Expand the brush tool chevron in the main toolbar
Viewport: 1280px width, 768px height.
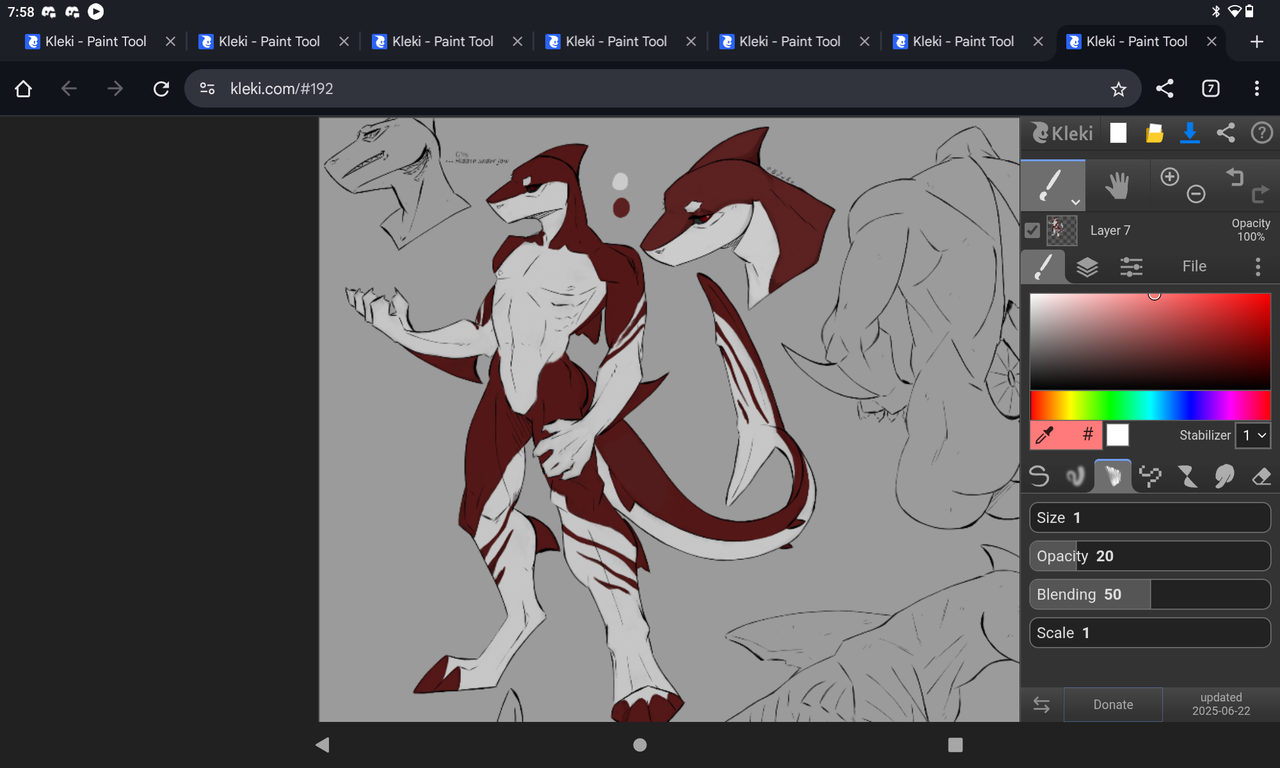(x=1075, y=201)
